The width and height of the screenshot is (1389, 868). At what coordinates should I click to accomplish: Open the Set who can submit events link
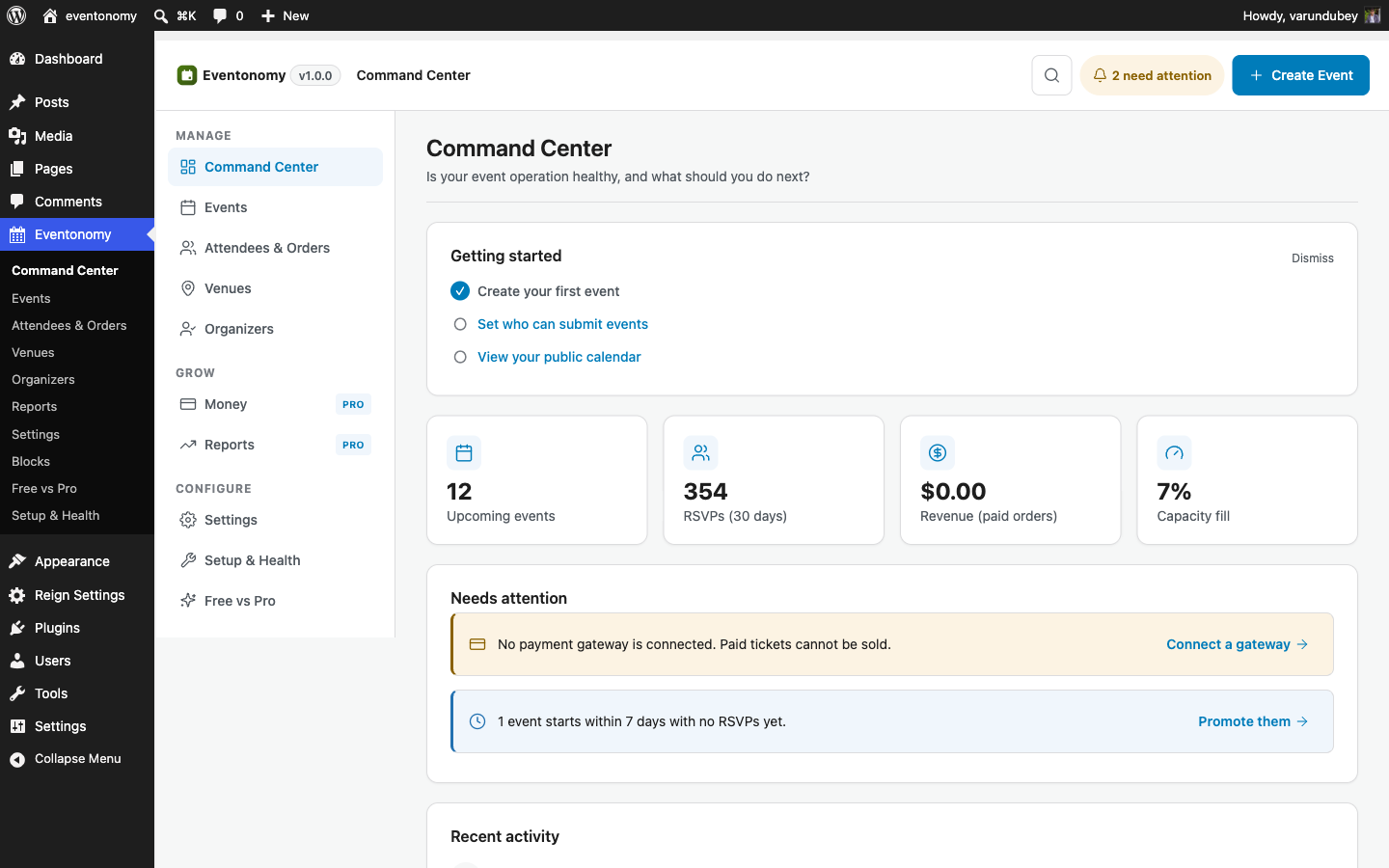562,324
